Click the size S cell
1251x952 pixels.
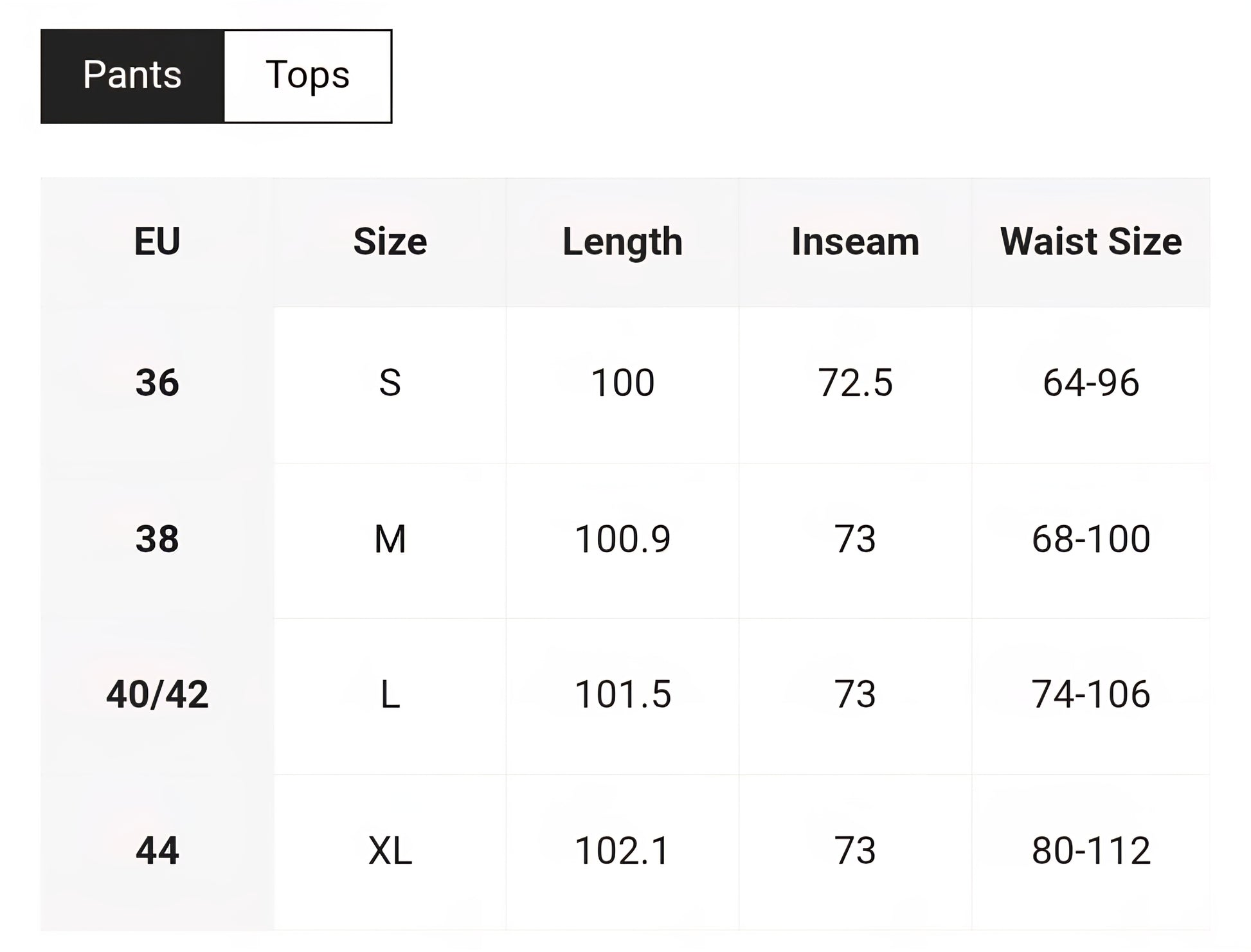pos(390,383)
